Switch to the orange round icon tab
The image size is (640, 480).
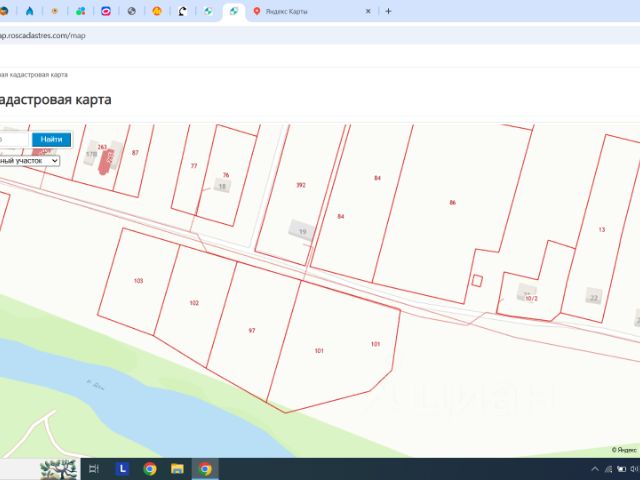157,11
